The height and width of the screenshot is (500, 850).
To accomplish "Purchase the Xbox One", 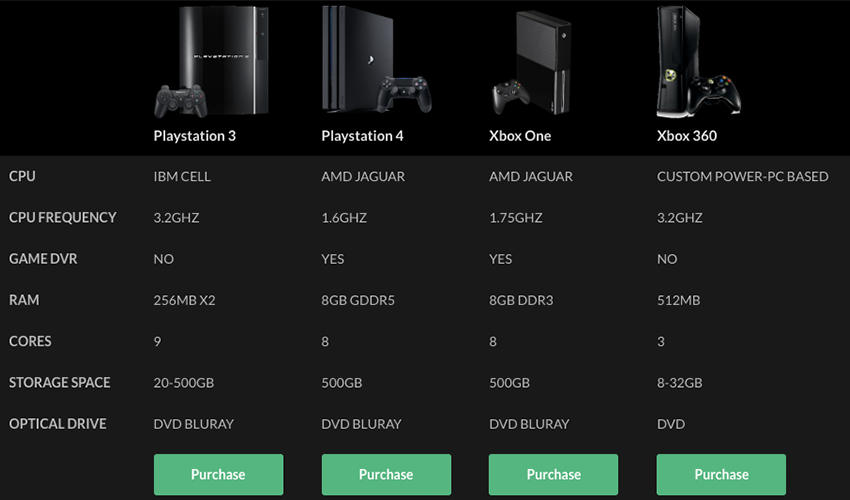I will tap(553, 475).
